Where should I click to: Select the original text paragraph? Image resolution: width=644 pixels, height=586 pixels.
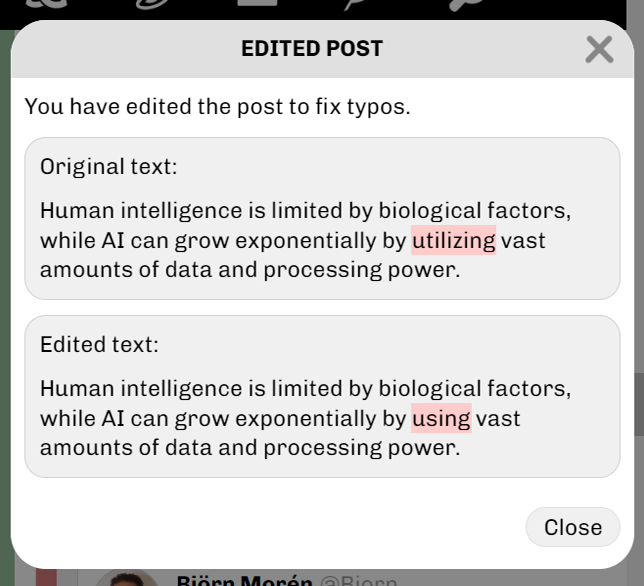click(x=305, y=240)
